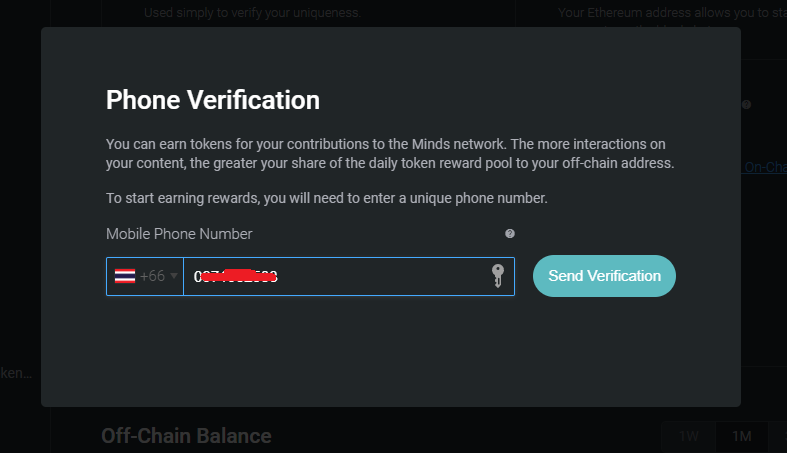
Task: Expand the country code dropdown arrow
Action: click(x=174, y=277)
